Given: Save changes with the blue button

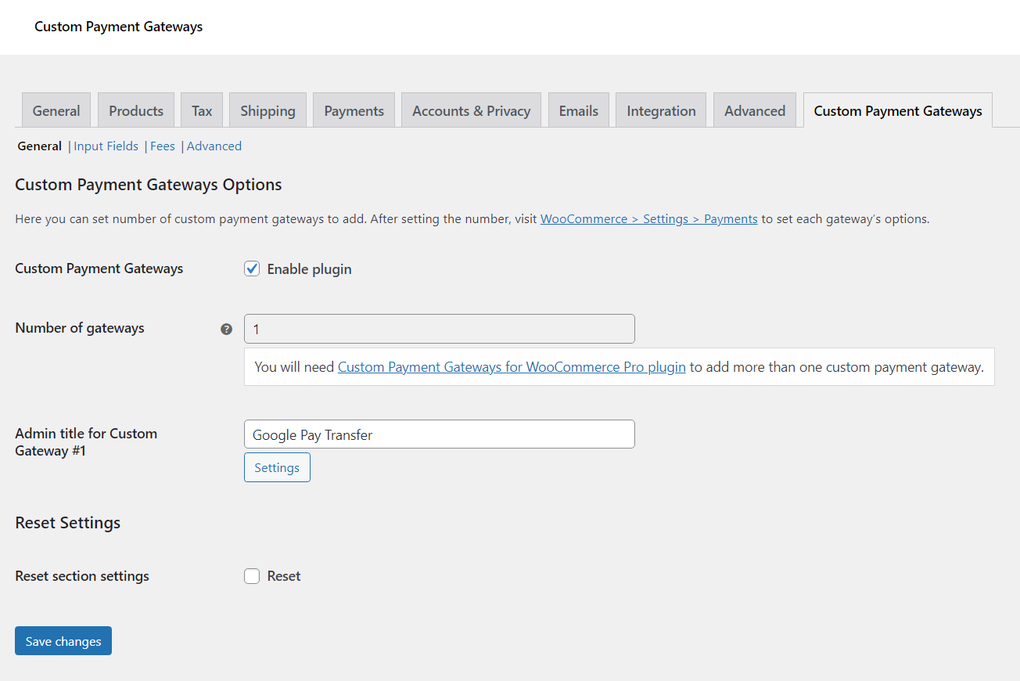Looking at the screenshot, I should pos(62,640).
